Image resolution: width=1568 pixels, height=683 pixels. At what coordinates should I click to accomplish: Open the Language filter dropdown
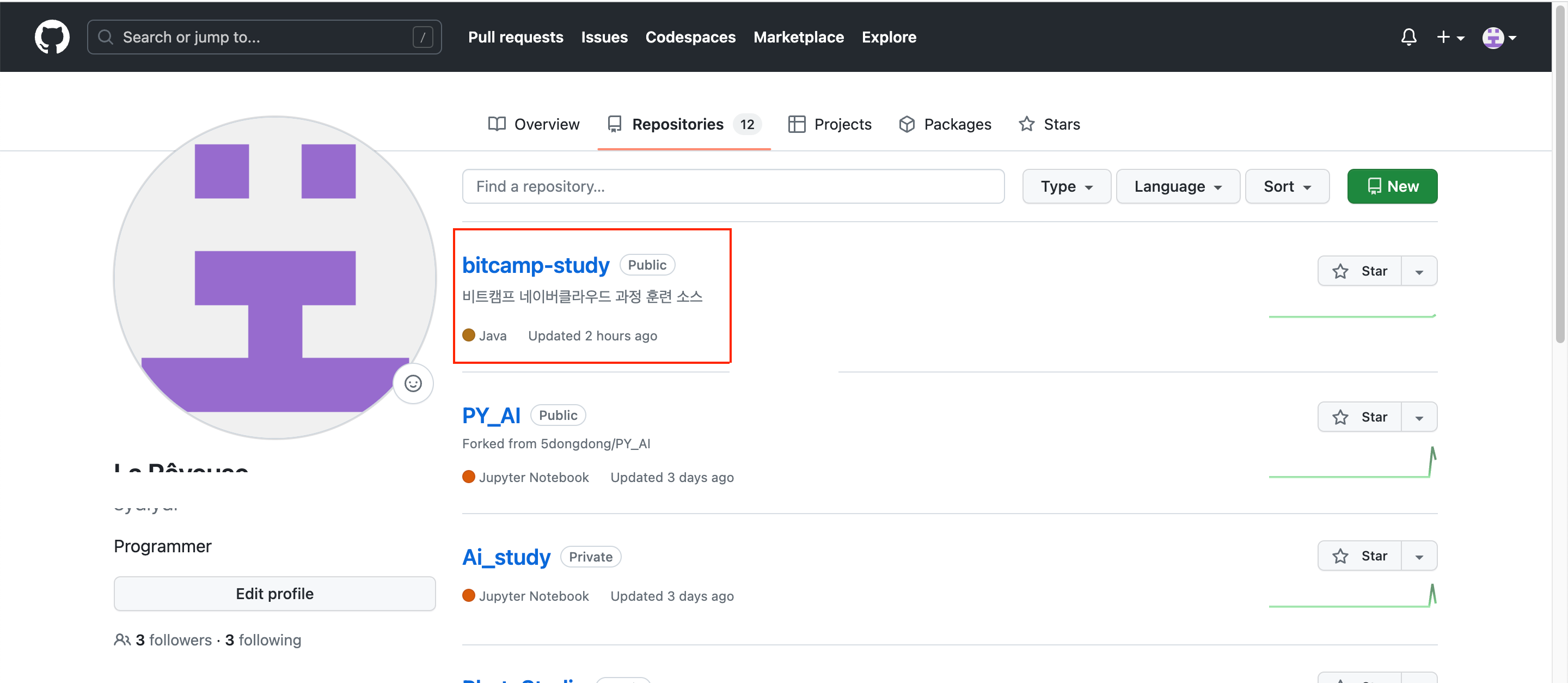(1177, 186)
